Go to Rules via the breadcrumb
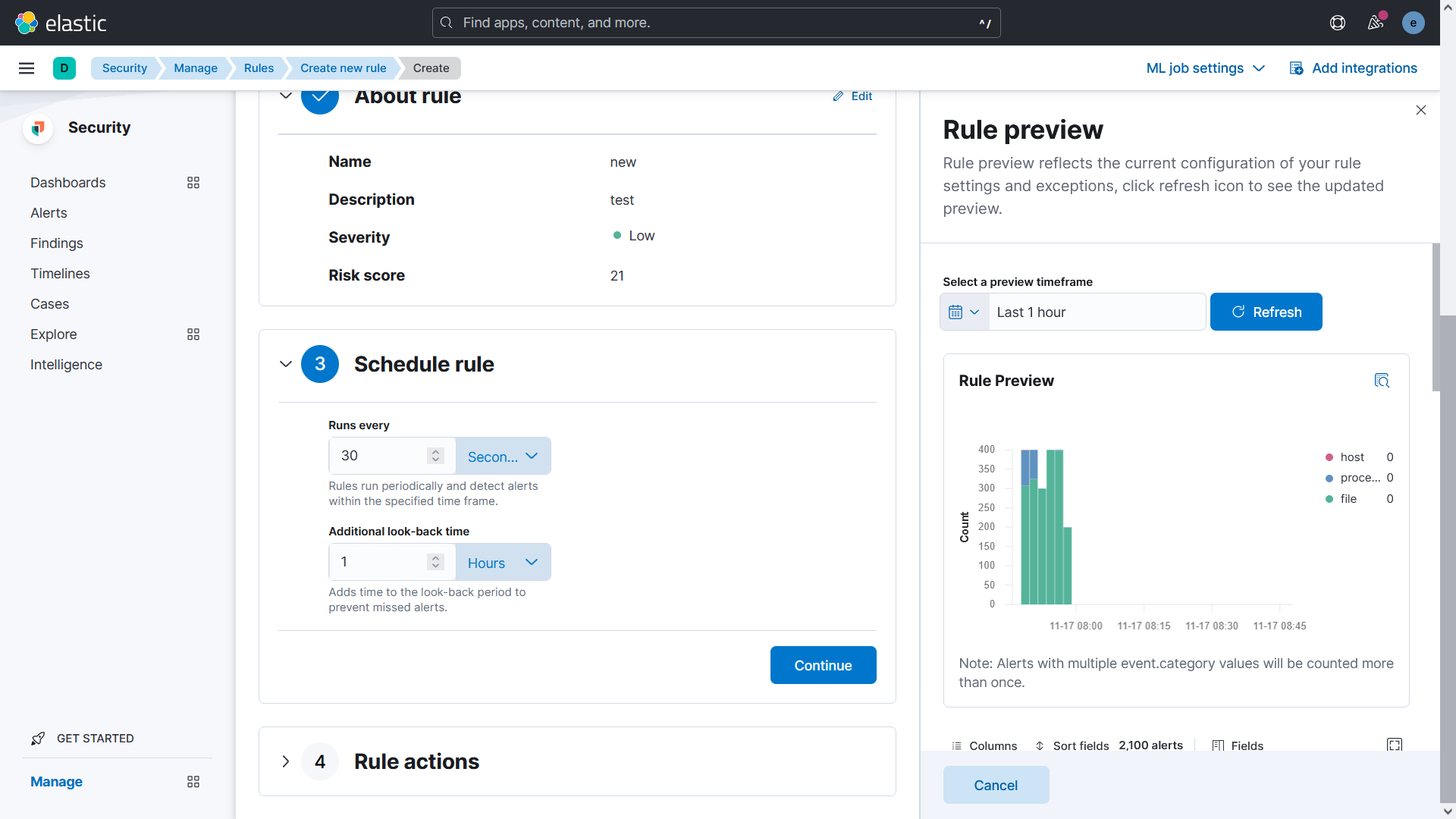This screenshot has height=819, width=1456. pos(258,67)
